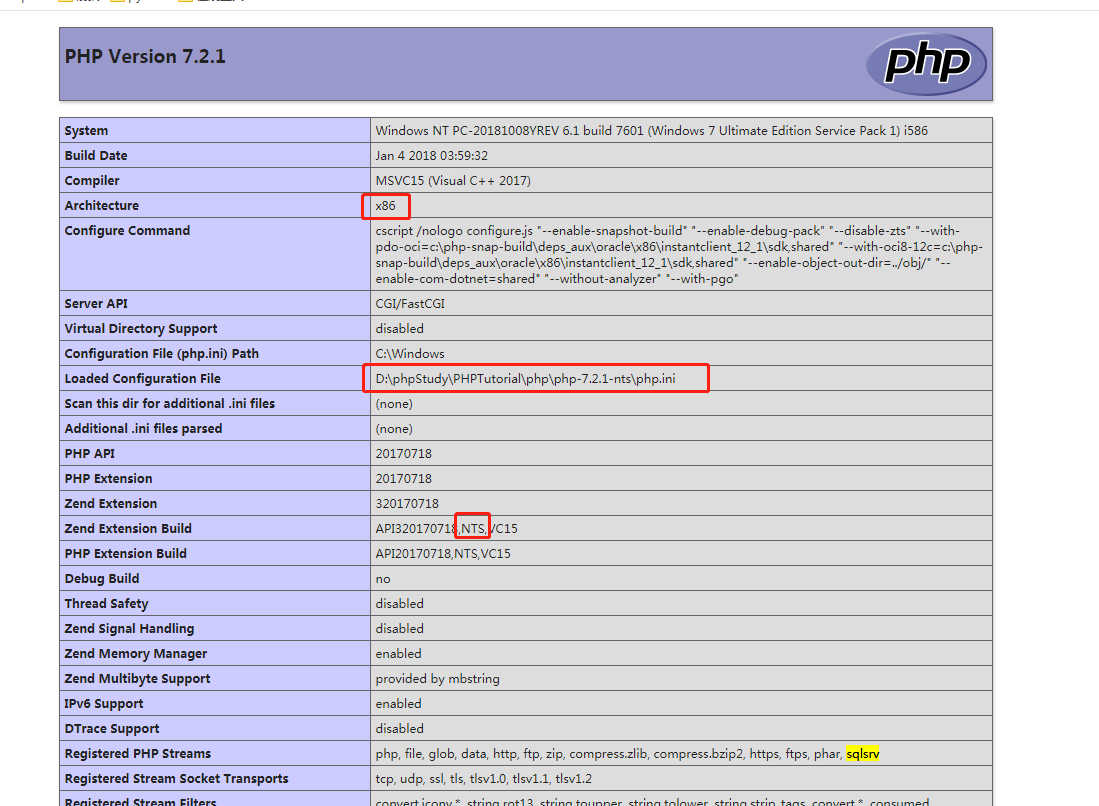Click the PHP Extension '20170718' value
This screenshot has width=1099, height=806.
pos(404,479)
